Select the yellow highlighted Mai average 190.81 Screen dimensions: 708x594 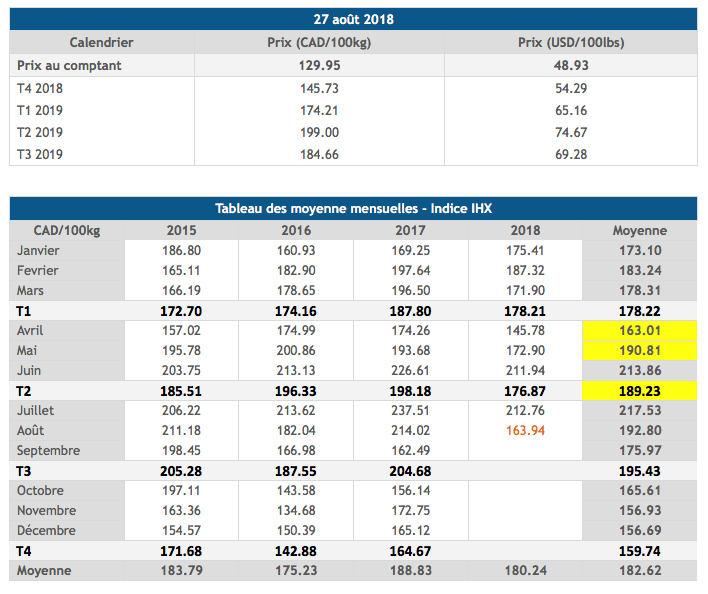click(639, 350)
